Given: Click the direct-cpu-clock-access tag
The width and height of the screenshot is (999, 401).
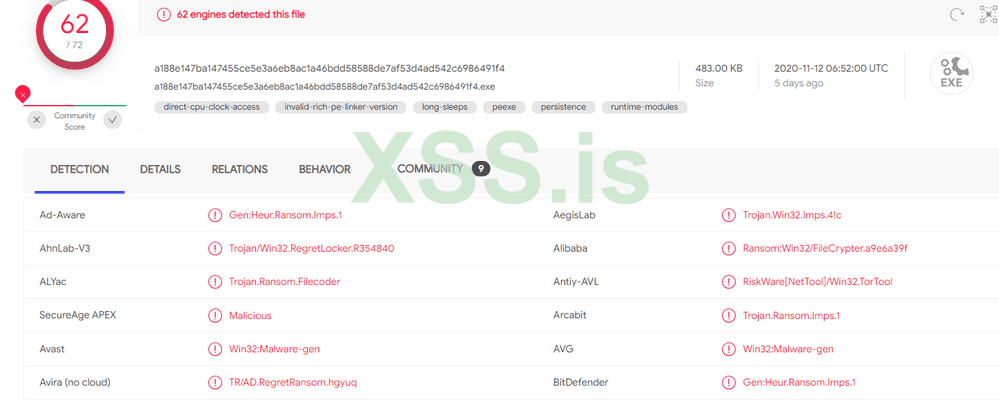Looking at the screenshot, I should pyautogui.click(x=212, y=107).
